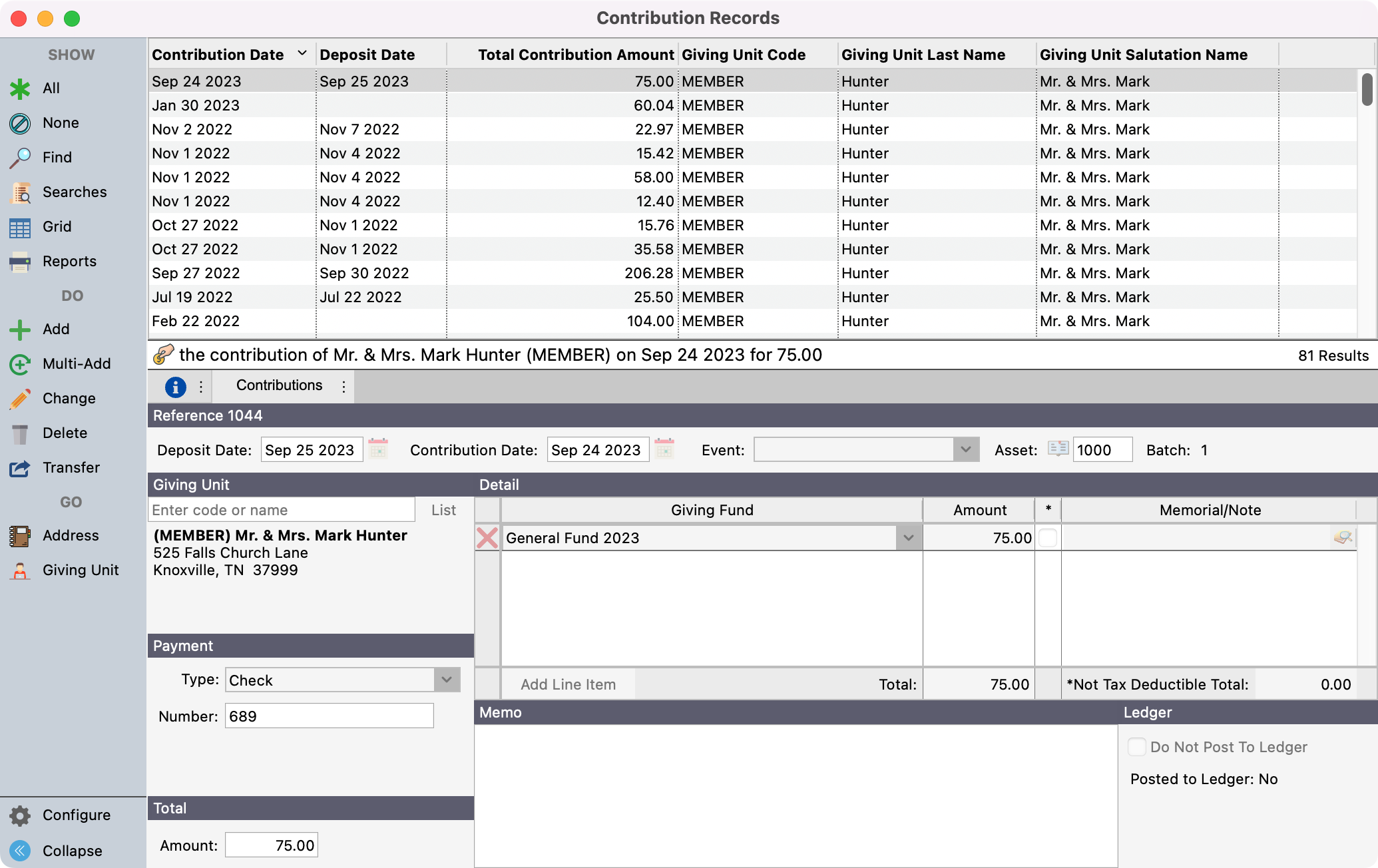
Task: Delete General Fund line with red X
Action: click(x=487, y=538)
